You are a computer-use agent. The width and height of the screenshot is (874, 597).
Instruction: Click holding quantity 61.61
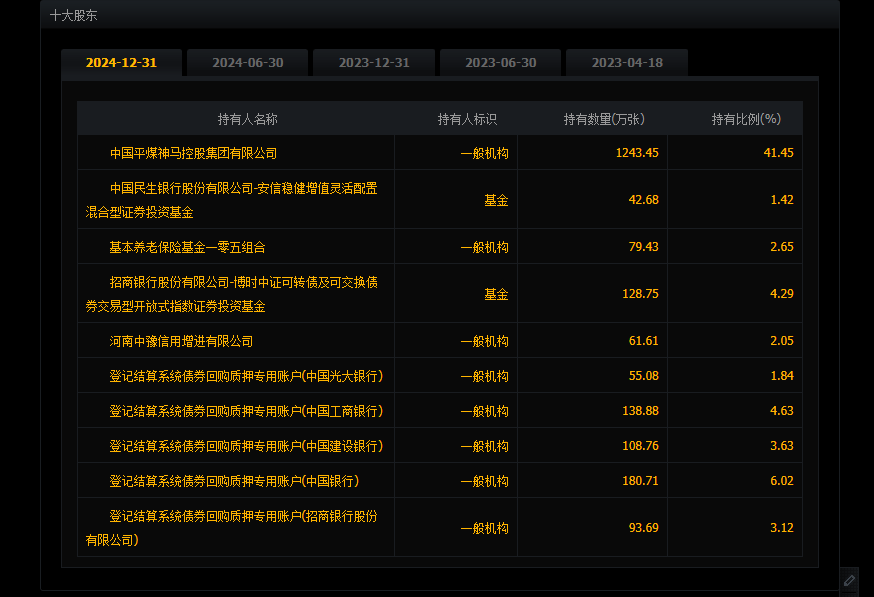pos(644,341)
